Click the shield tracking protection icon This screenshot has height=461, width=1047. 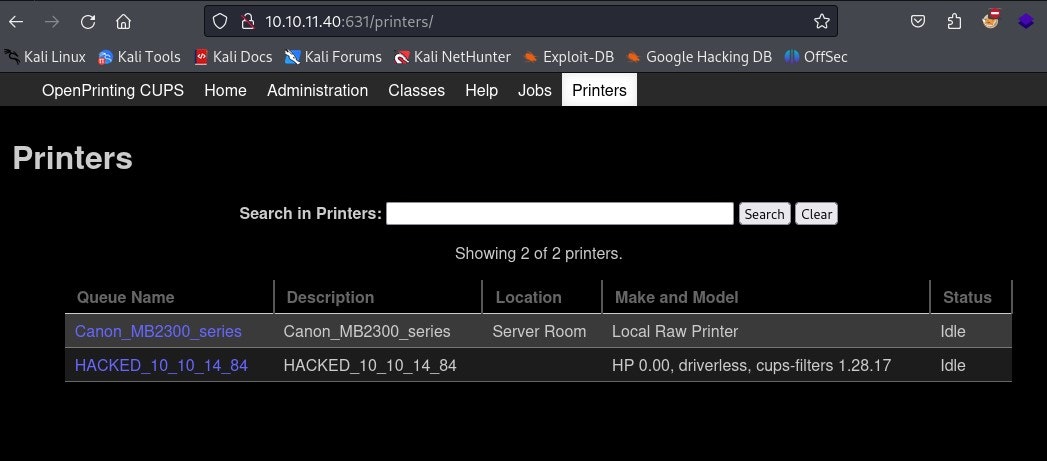tap(220, 21)
